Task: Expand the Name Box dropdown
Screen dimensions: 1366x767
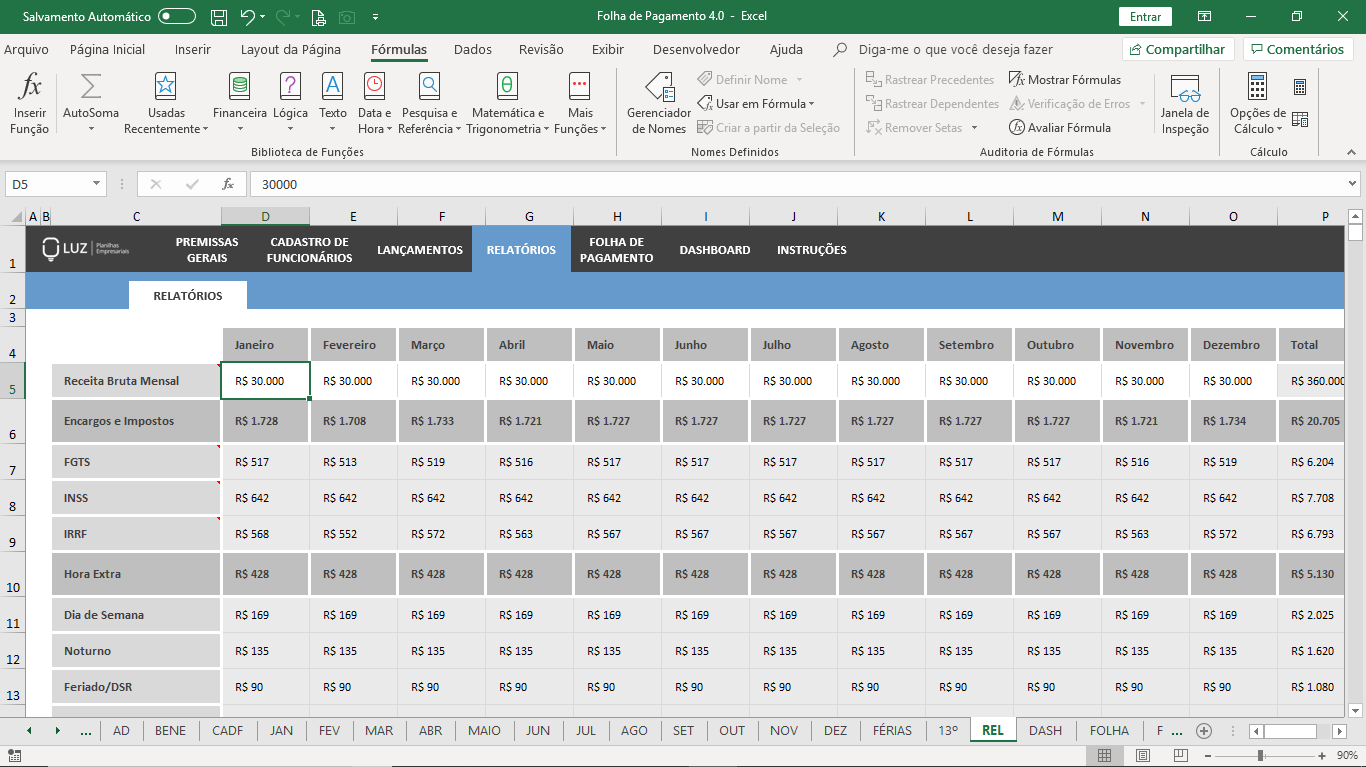Action: pos(97,184)
